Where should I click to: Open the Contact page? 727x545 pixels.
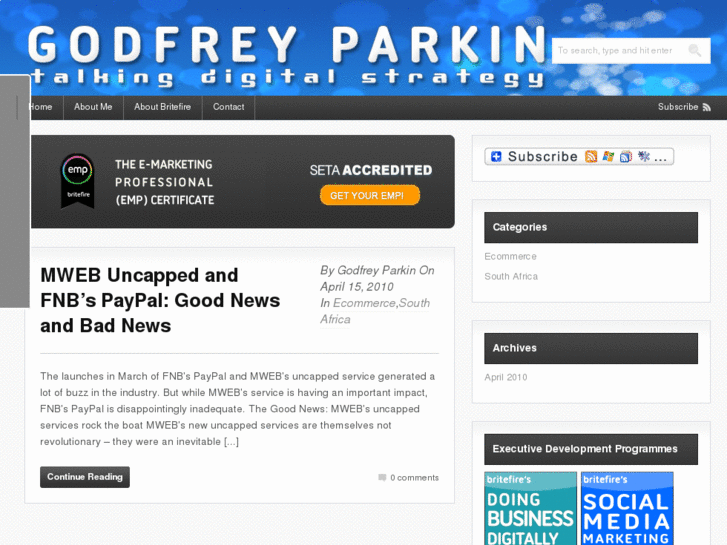[x=229, y=107]
